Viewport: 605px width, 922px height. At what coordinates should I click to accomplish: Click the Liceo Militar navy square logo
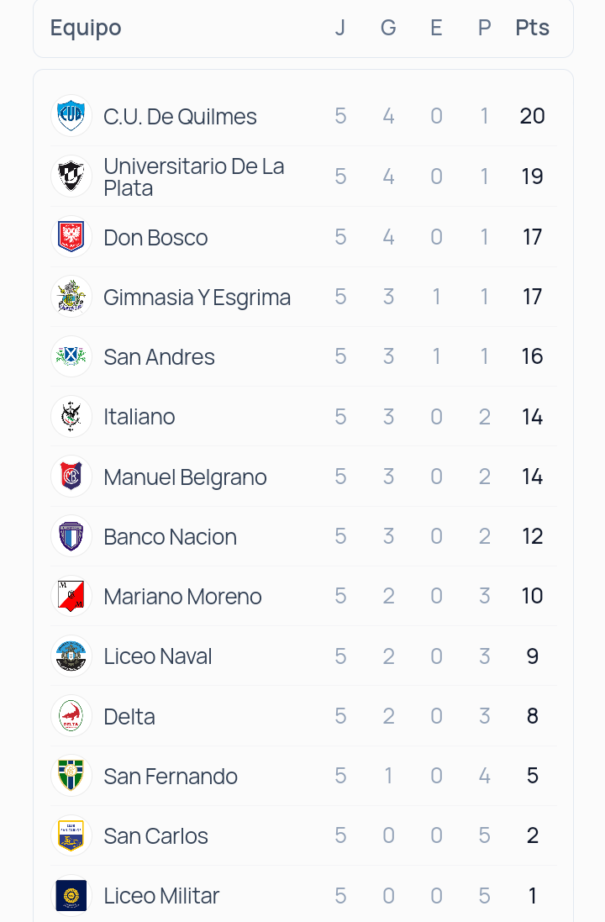click(71, 896)
